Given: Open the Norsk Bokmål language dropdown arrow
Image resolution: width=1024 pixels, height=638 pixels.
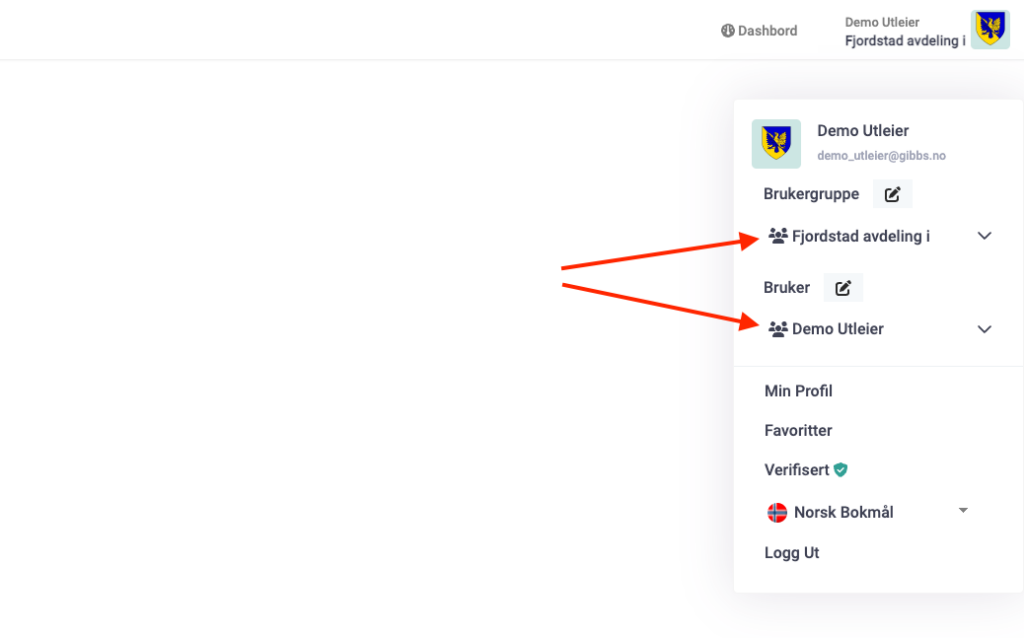Looking at the screenshot, I should coord(963,511).
